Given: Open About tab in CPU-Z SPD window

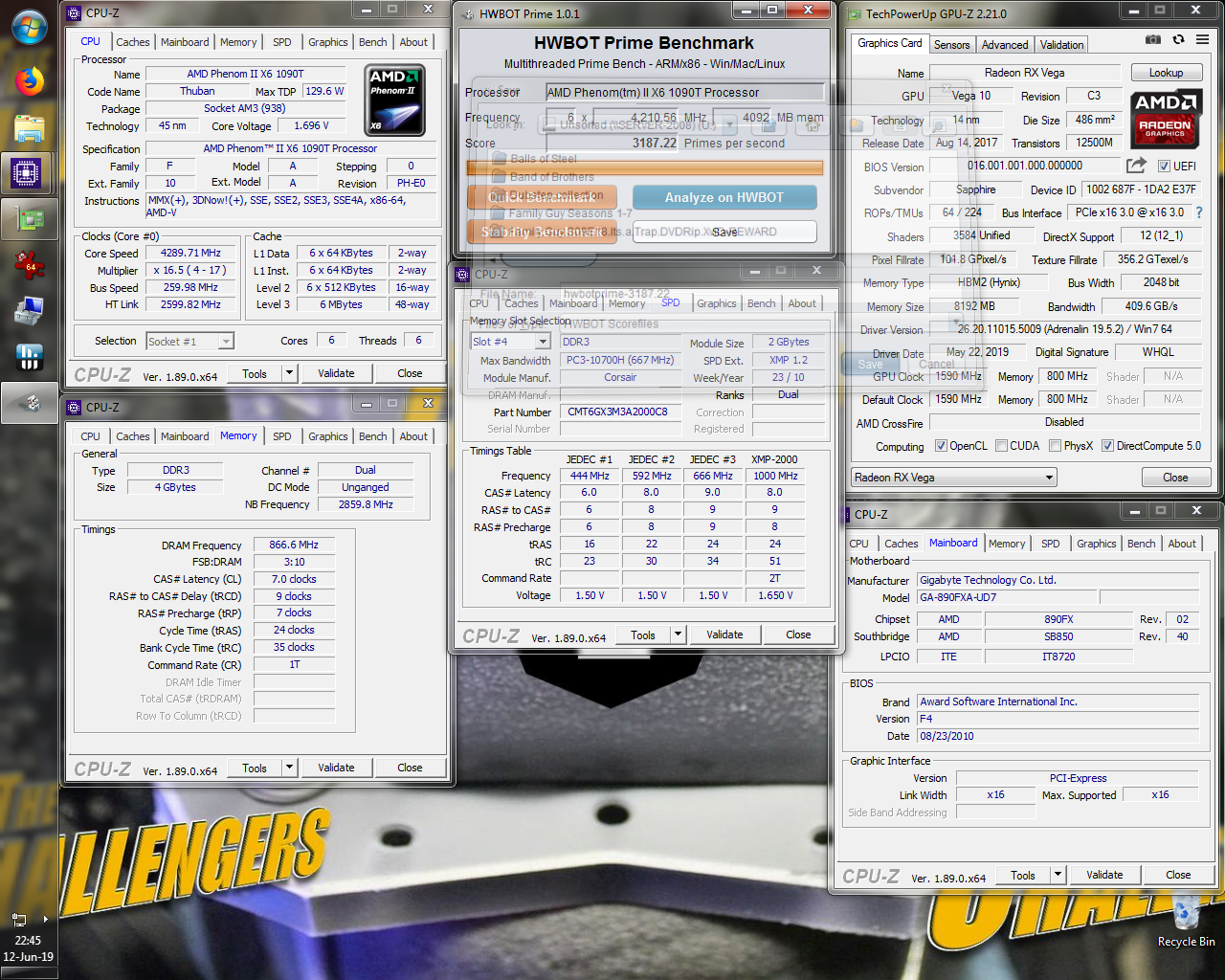Looking at the screenshot, I should click(x=802, y=303).
